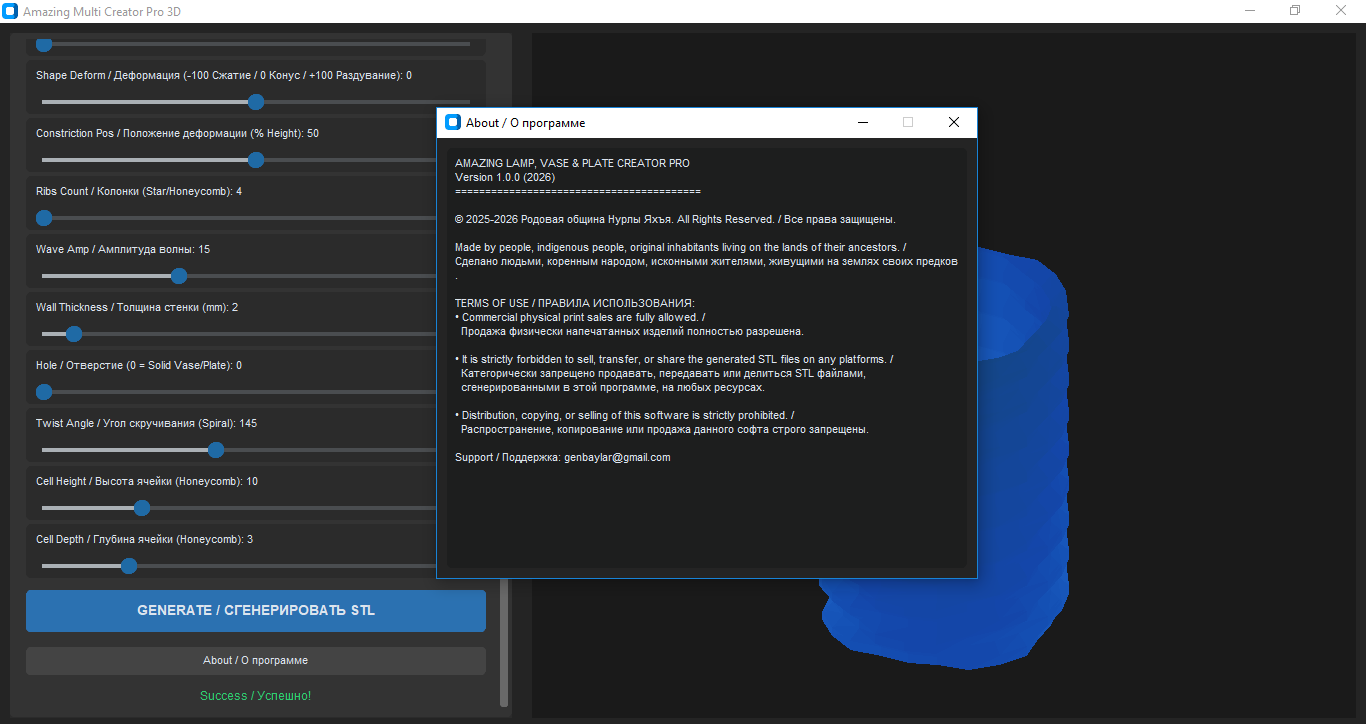
Task: Click the Hole / Отверстие slider handle
Action: coord(44,392)
